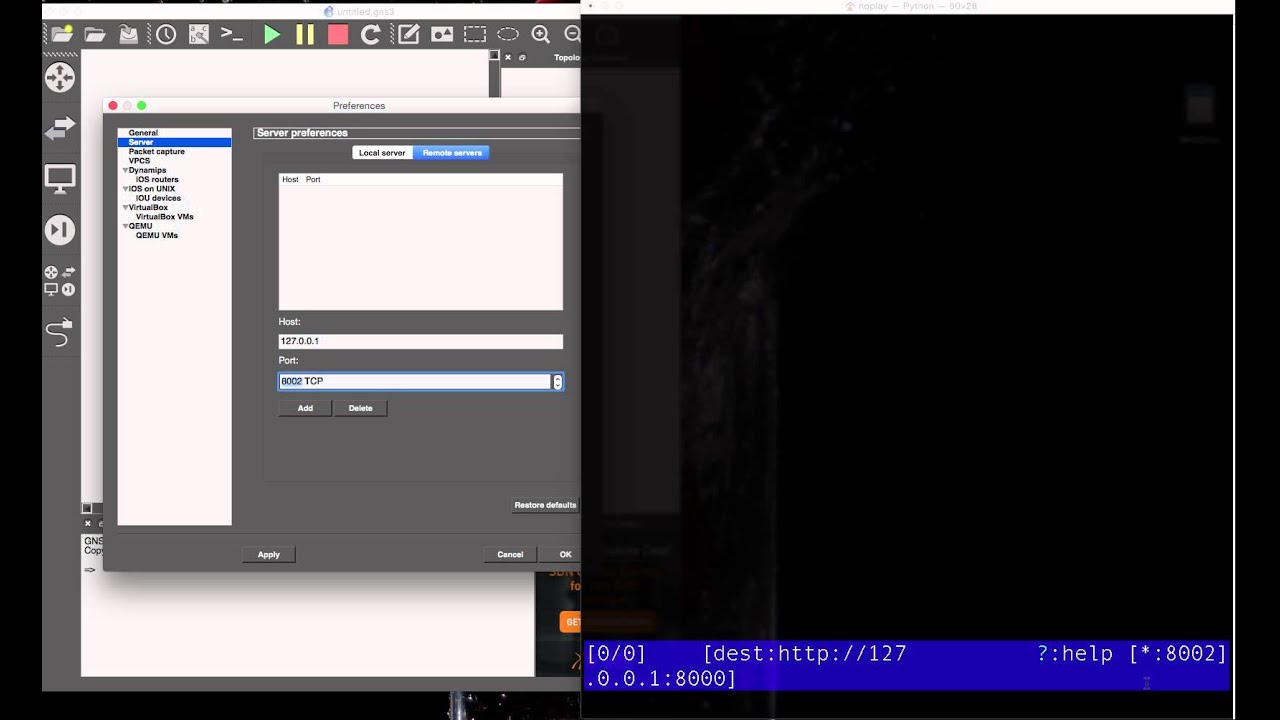The image size is (1280, 720).
Task: Select QEMU VMs in preferences tree
Action: [x=157, y=236]
